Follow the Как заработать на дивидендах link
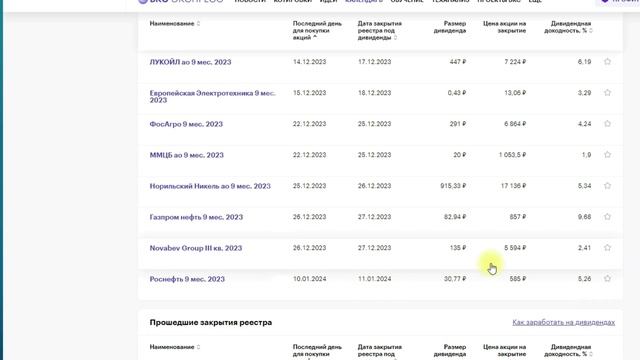The height and width of the screenshot is (360, 640). (x=564, y=322)
